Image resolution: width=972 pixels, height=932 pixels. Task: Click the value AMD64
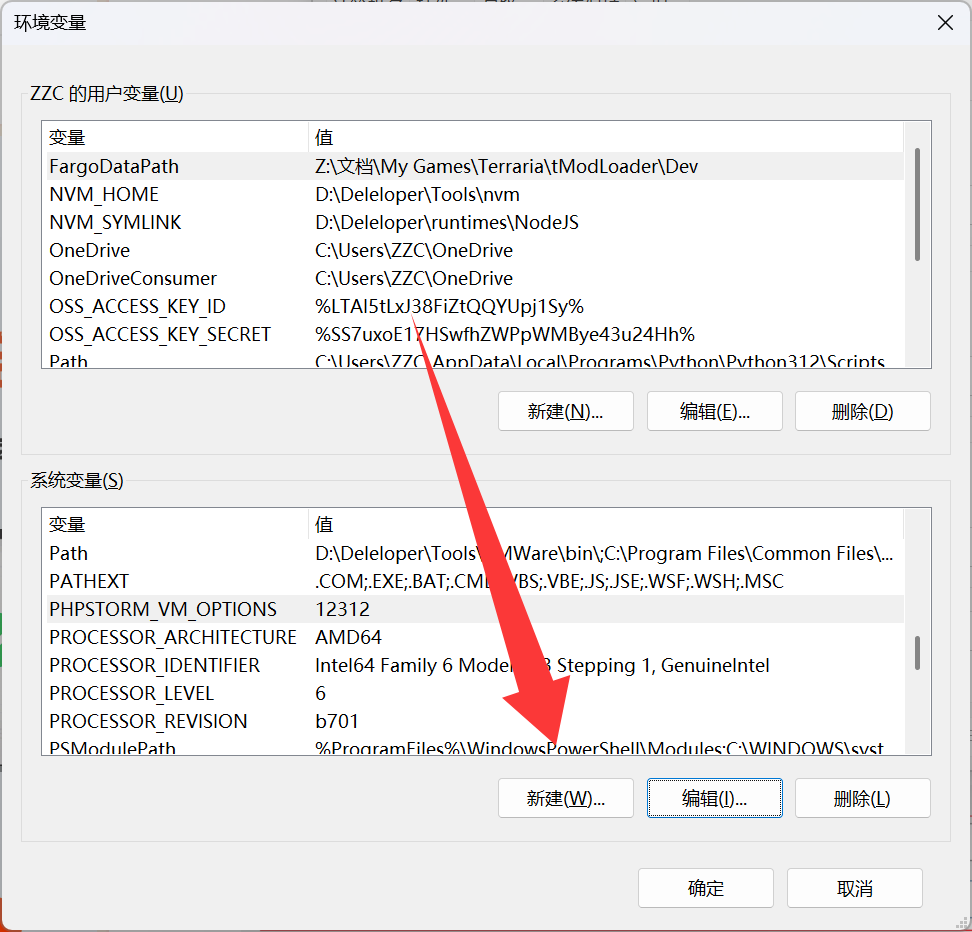(x=348, y=637)
